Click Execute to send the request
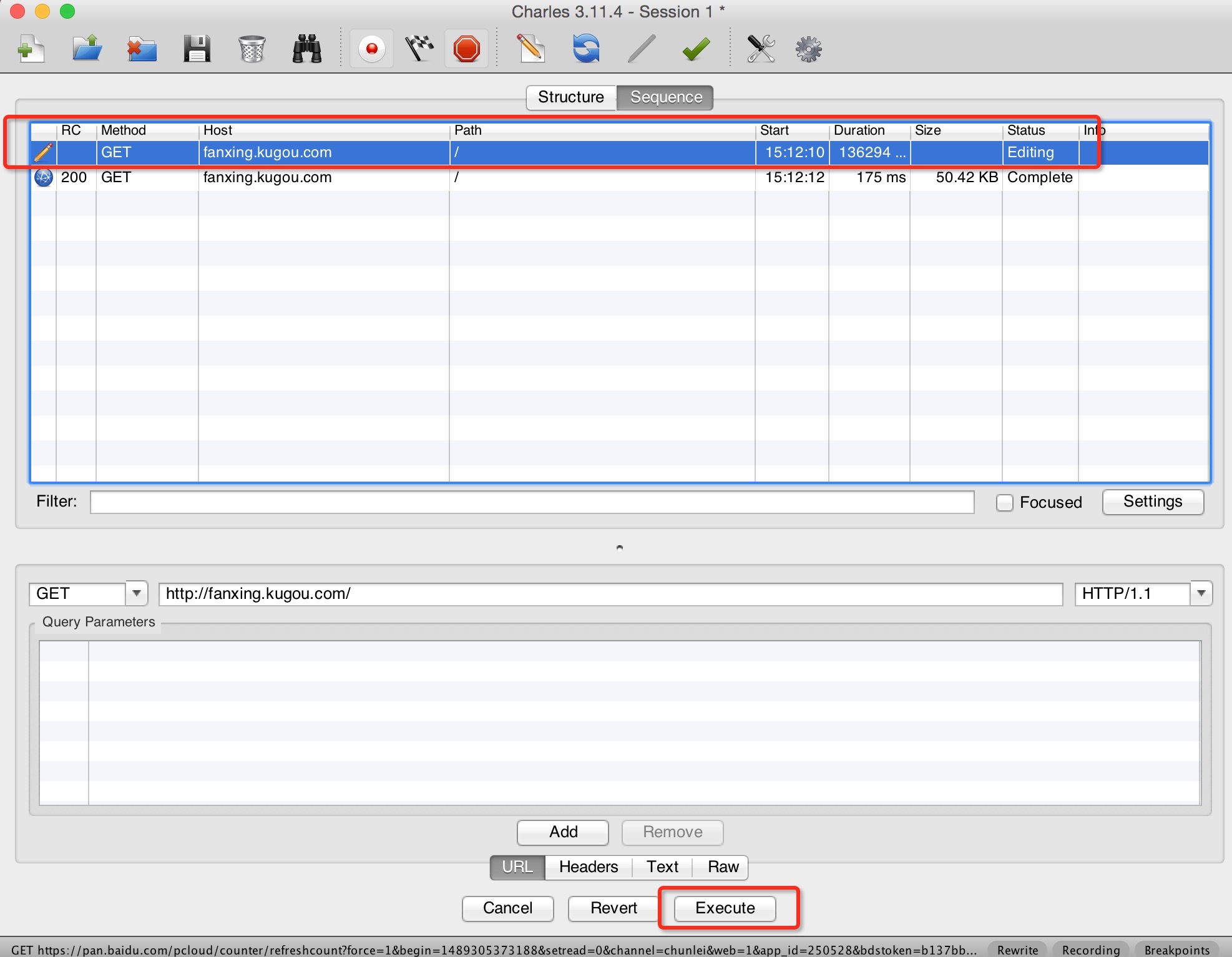The image size is (1232, 957). click(723, 908)
